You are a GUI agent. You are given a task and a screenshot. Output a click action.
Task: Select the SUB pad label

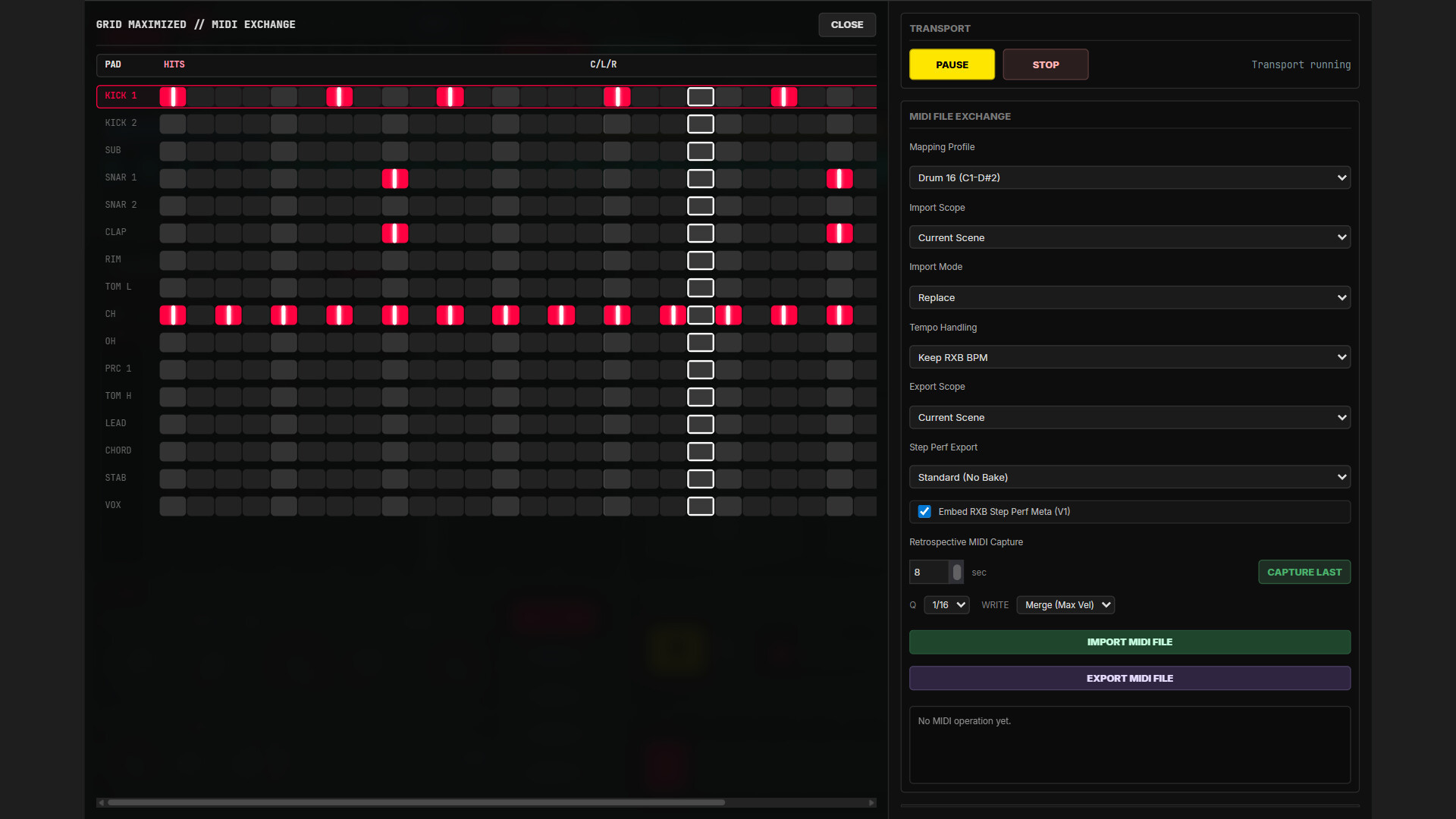click(x=113, y=150)
